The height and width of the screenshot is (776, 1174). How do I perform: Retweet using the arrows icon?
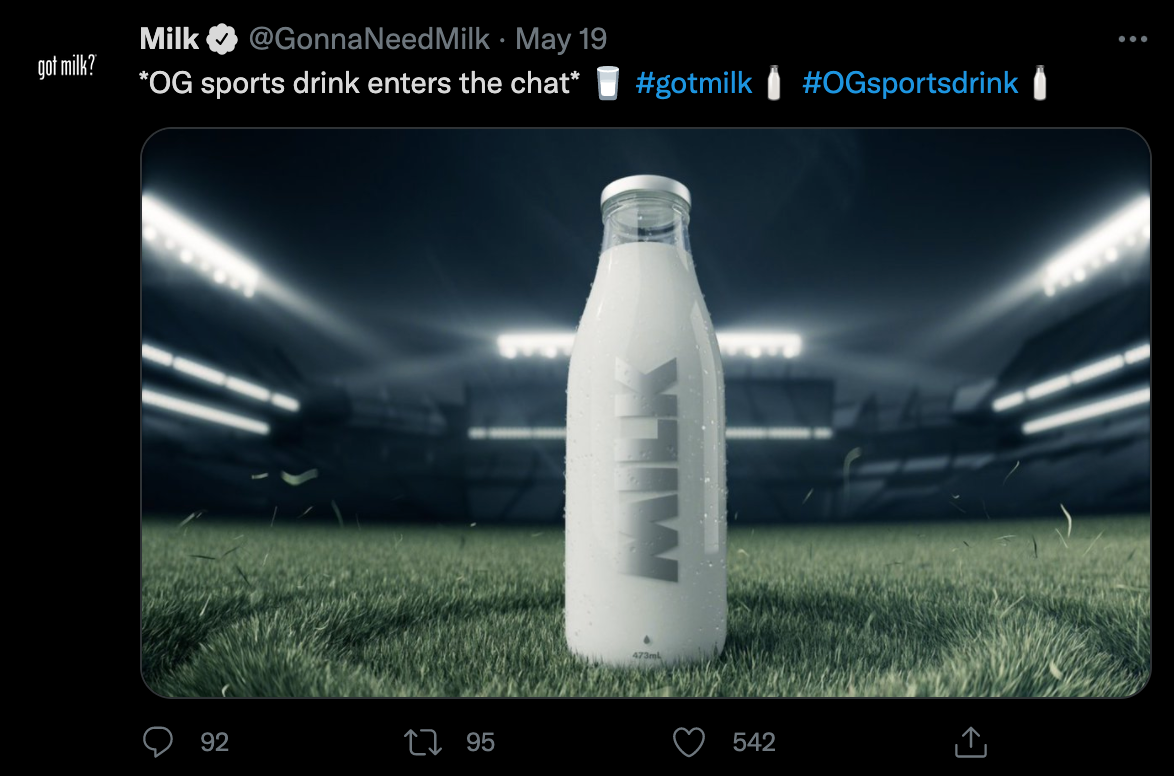click(x=423, y=742)
